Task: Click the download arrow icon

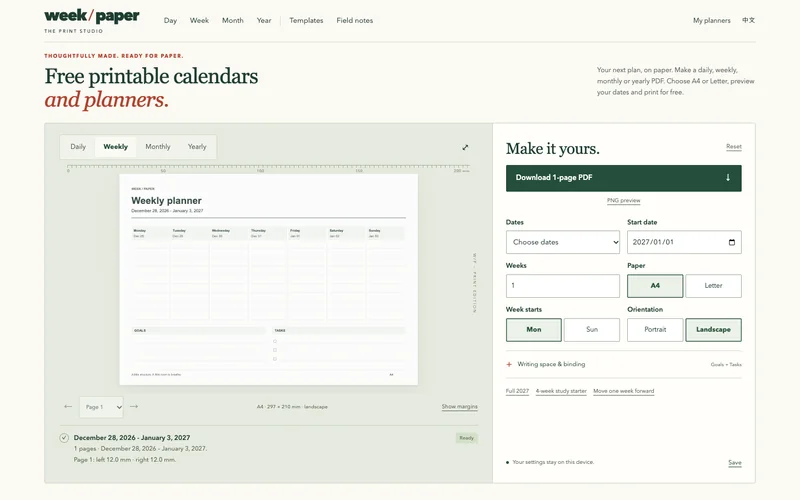Action: (728, 178)
